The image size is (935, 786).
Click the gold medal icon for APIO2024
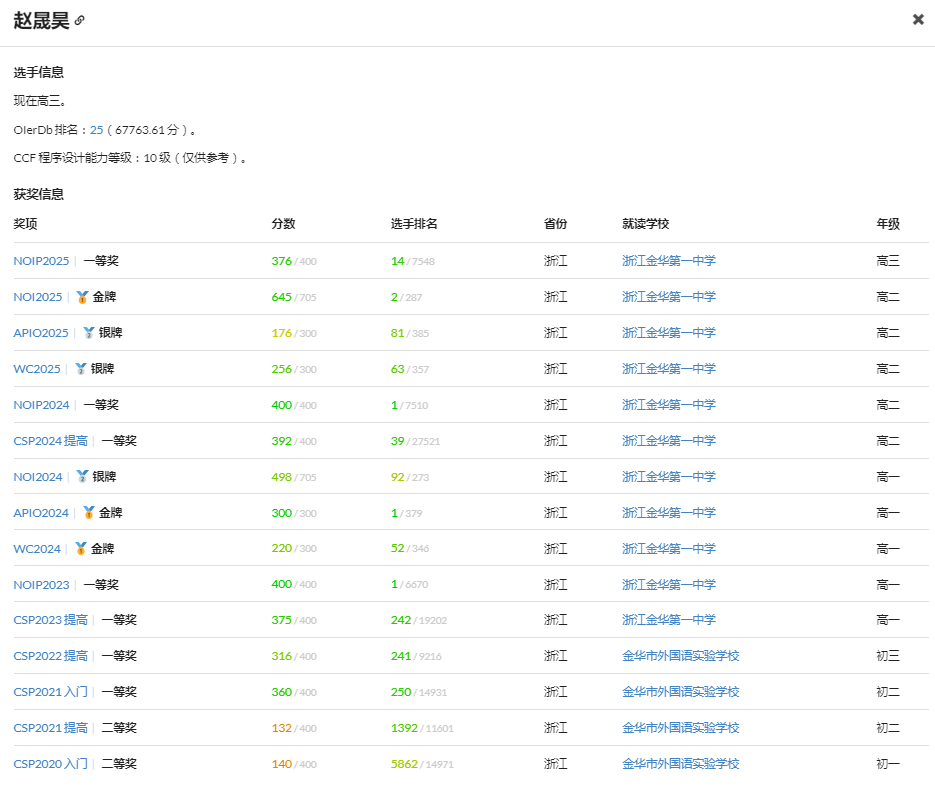coord(89,513)
